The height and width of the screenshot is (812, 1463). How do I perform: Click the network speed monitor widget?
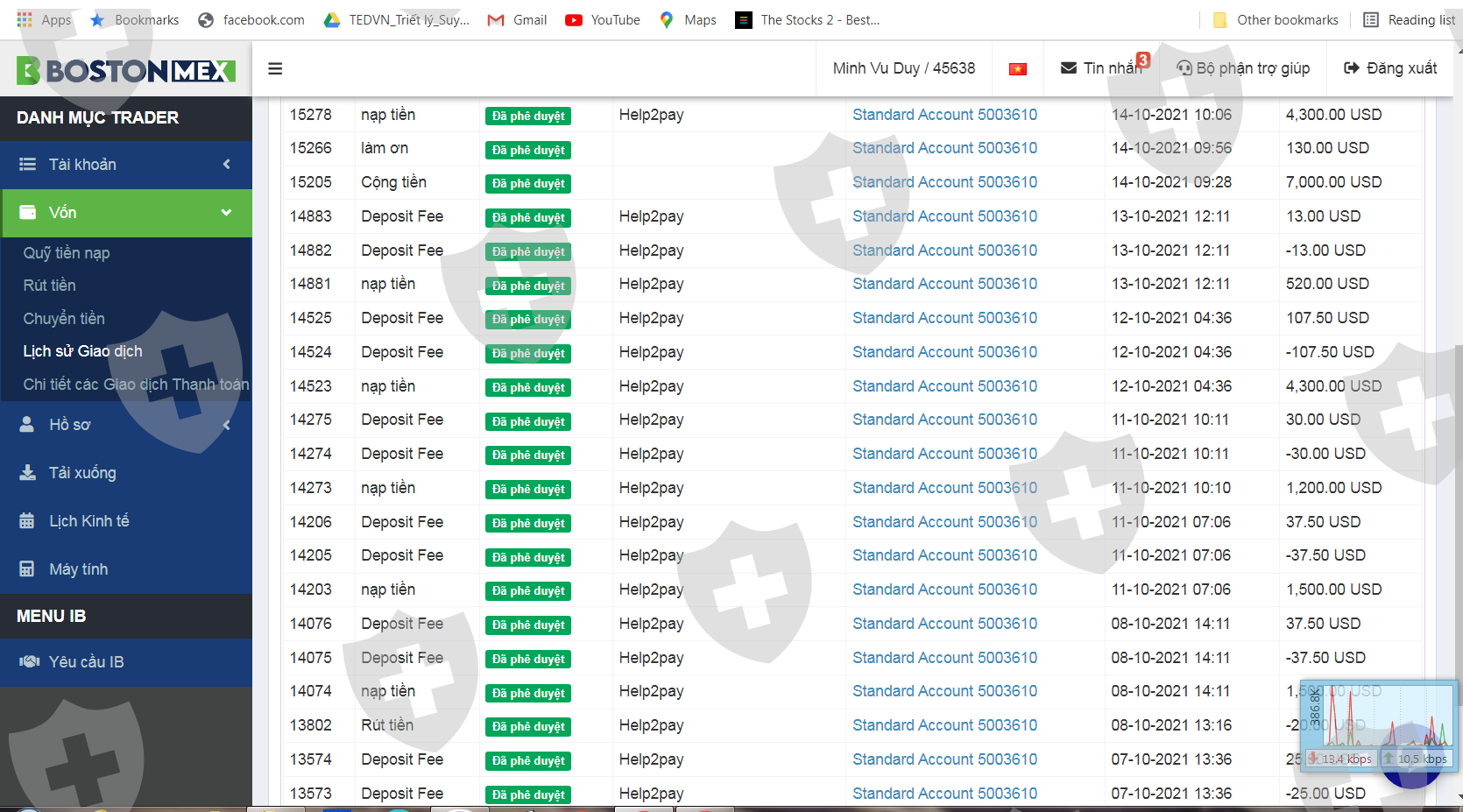[1378, 725]
